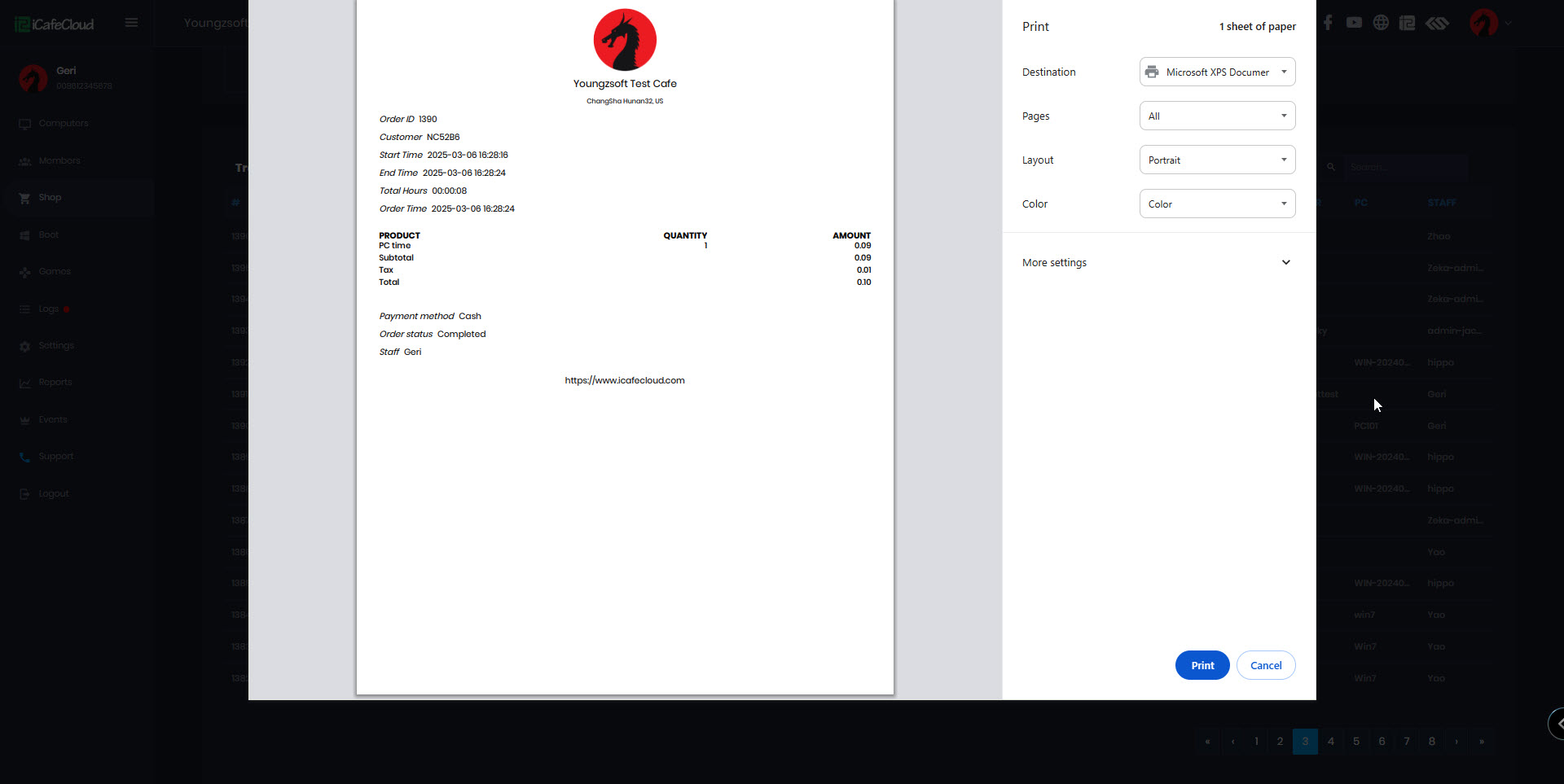Go to page 5 in the pagination

[x=1356, y=742]
